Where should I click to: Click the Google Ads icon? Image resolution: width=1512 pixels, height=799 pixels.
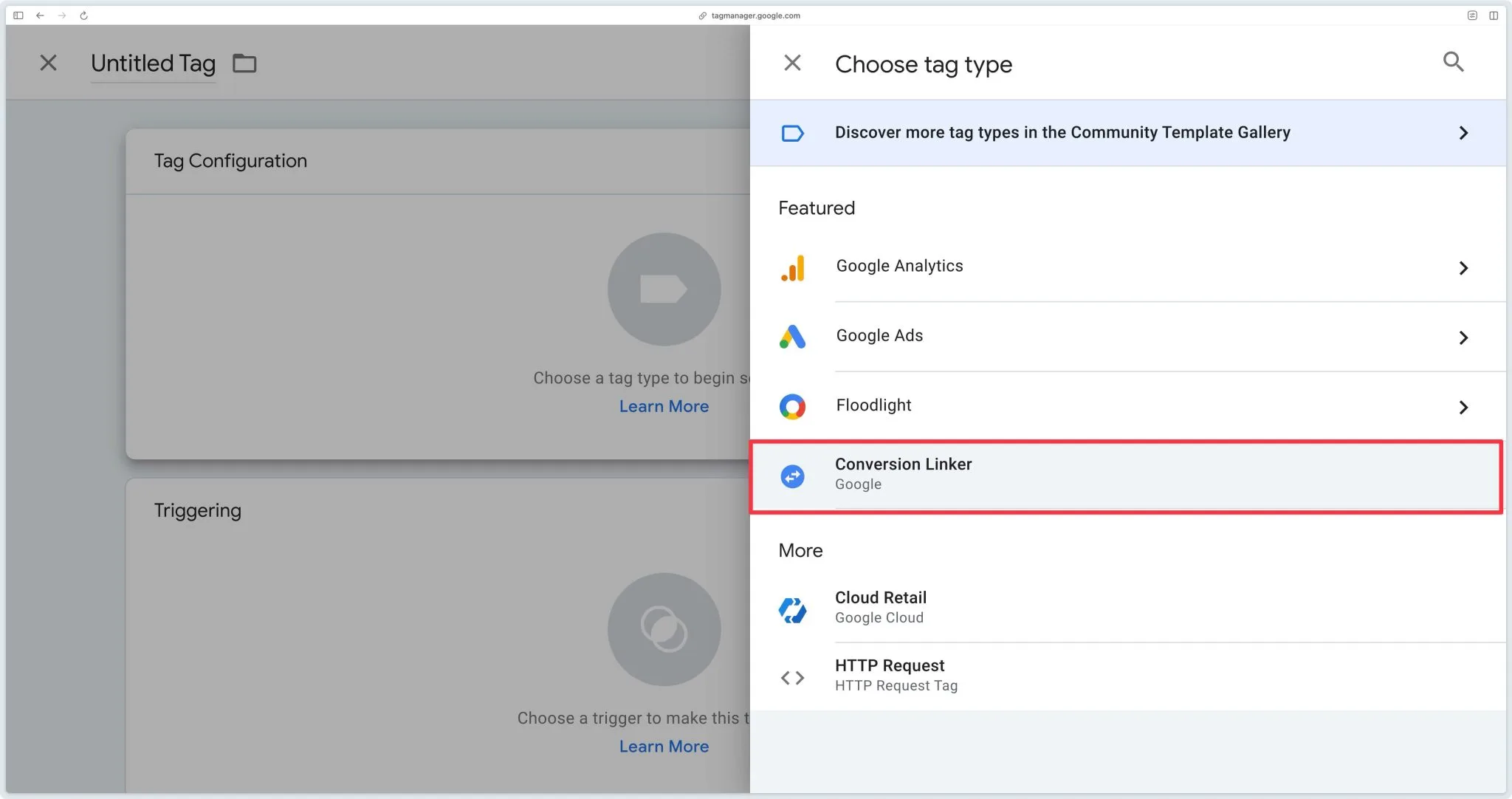[792, 337]
